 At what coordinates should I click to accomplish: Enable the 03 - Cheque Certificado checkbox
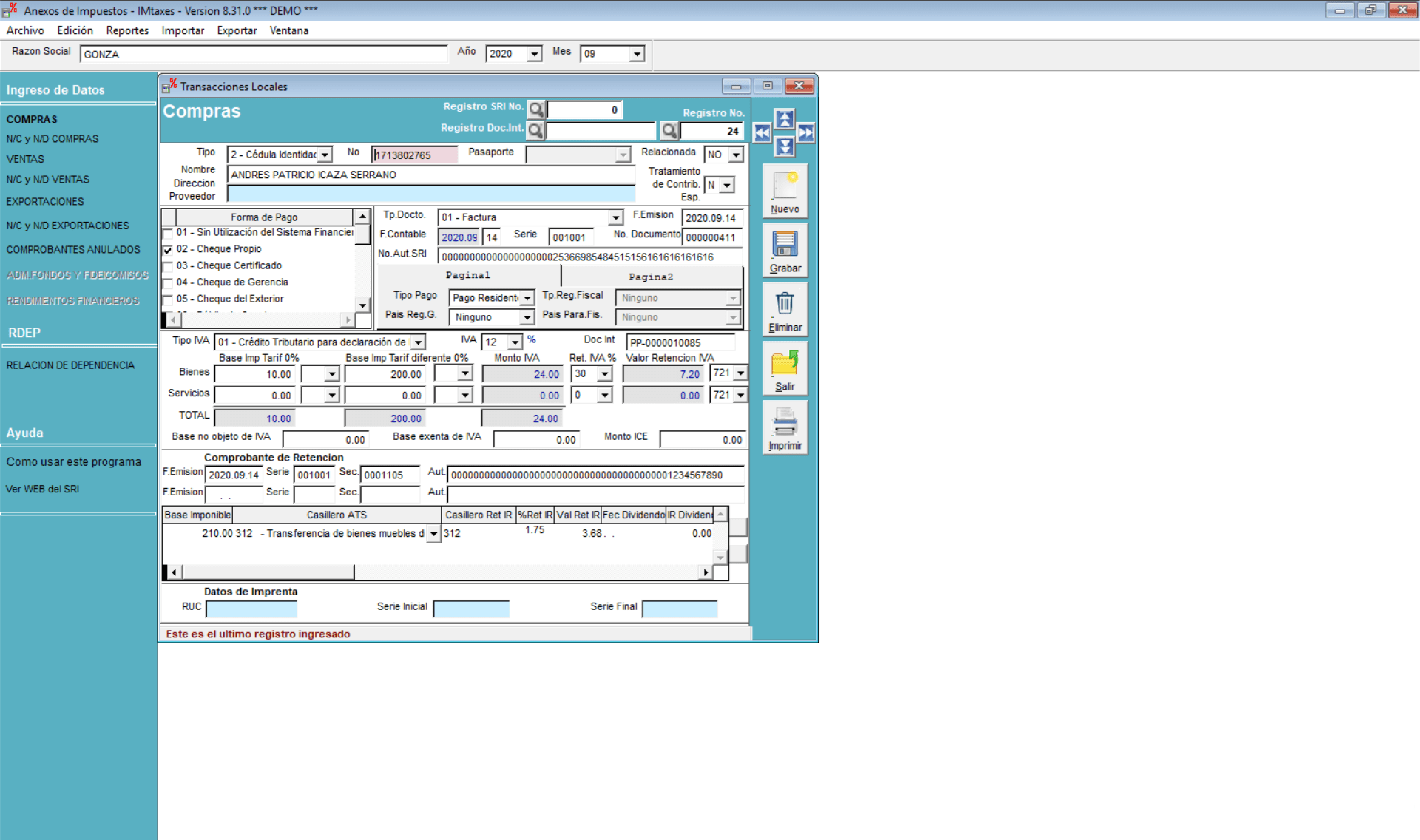[167, 265]
